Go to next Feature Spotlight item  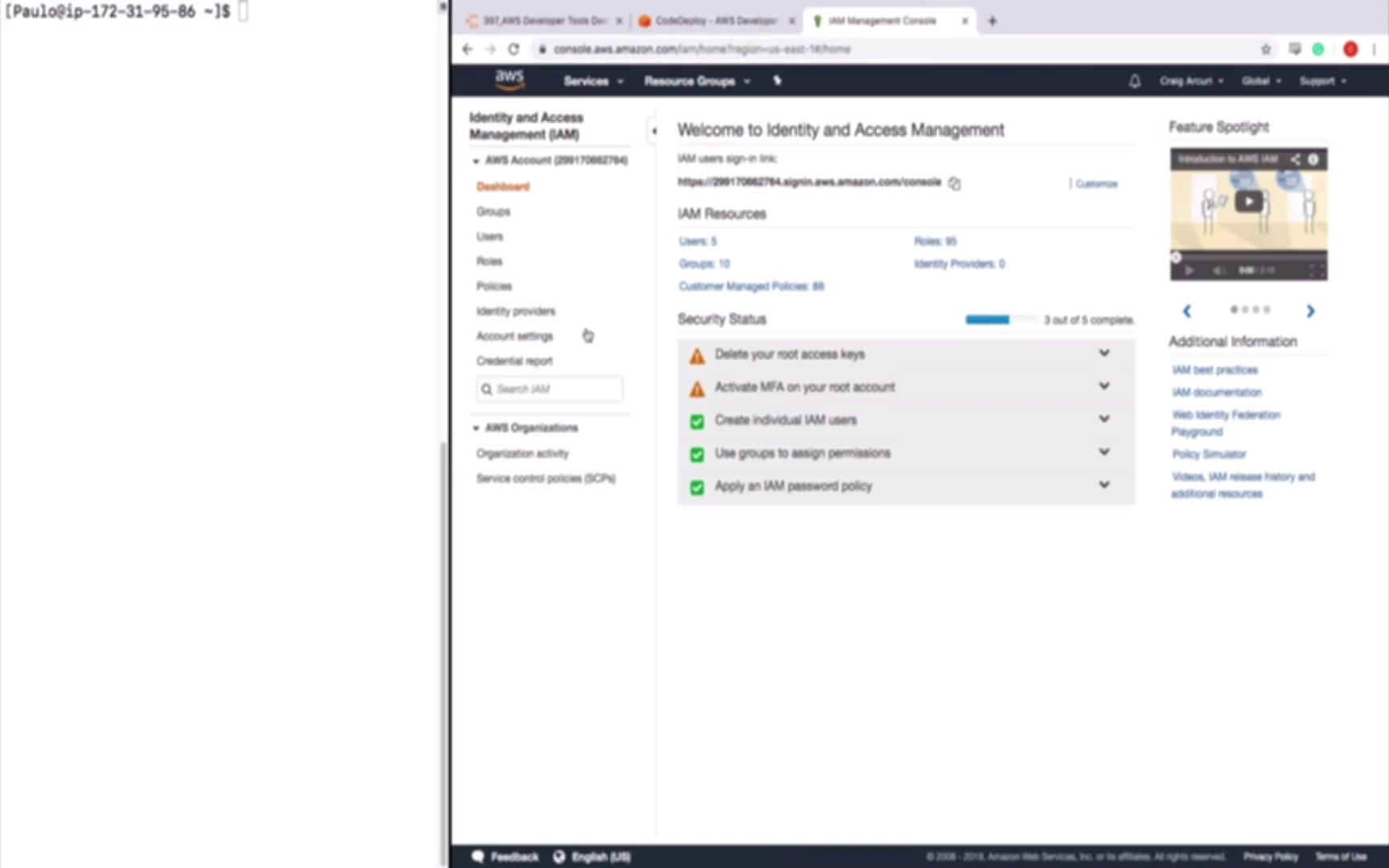1310,311
